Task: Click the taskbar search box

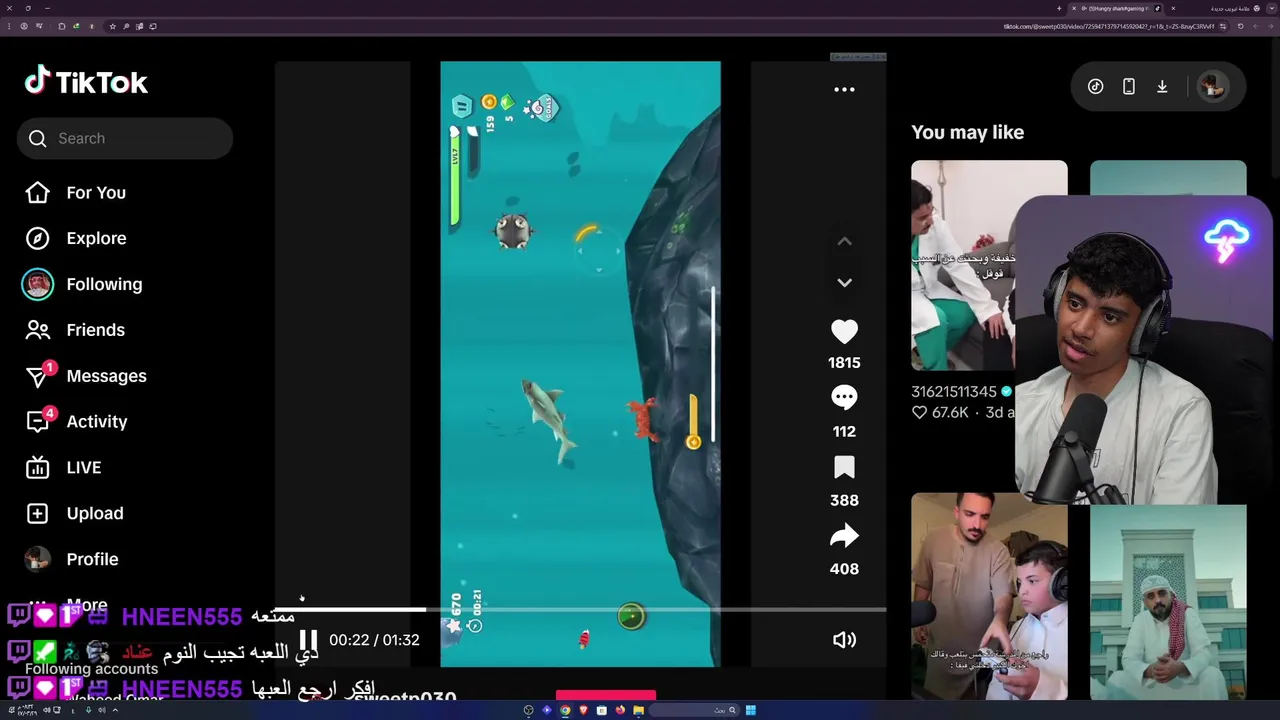Action: pyautogui.click(x=694, y=711)
